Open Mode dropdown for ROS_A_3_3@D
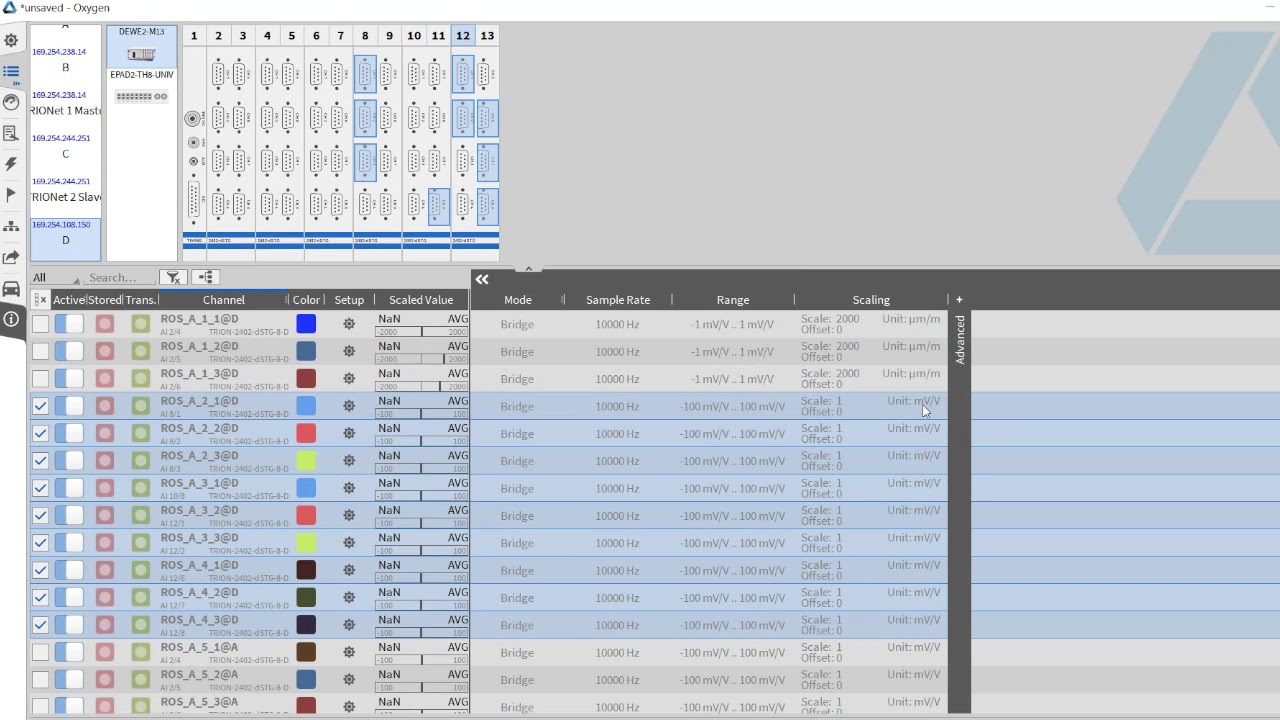The height and width of the screenshot is (720, 1280). (517, 543)
